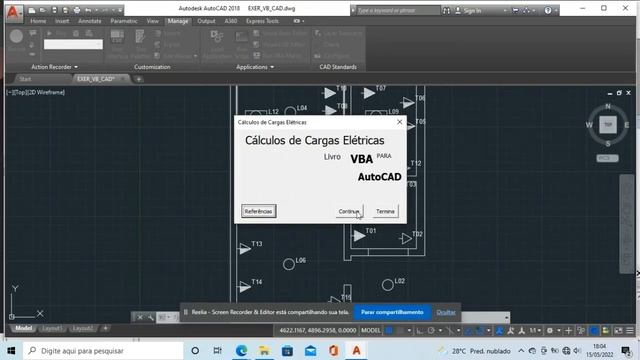Open the User Interface customization icon

pyautogui.click(x=117, y=37)
